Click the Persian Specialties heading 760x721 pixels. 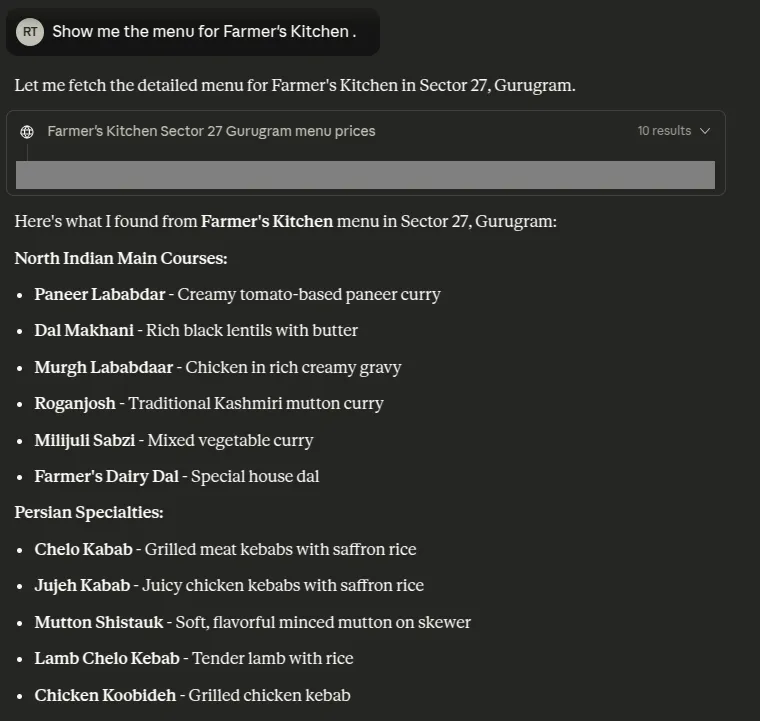(89, 512)
